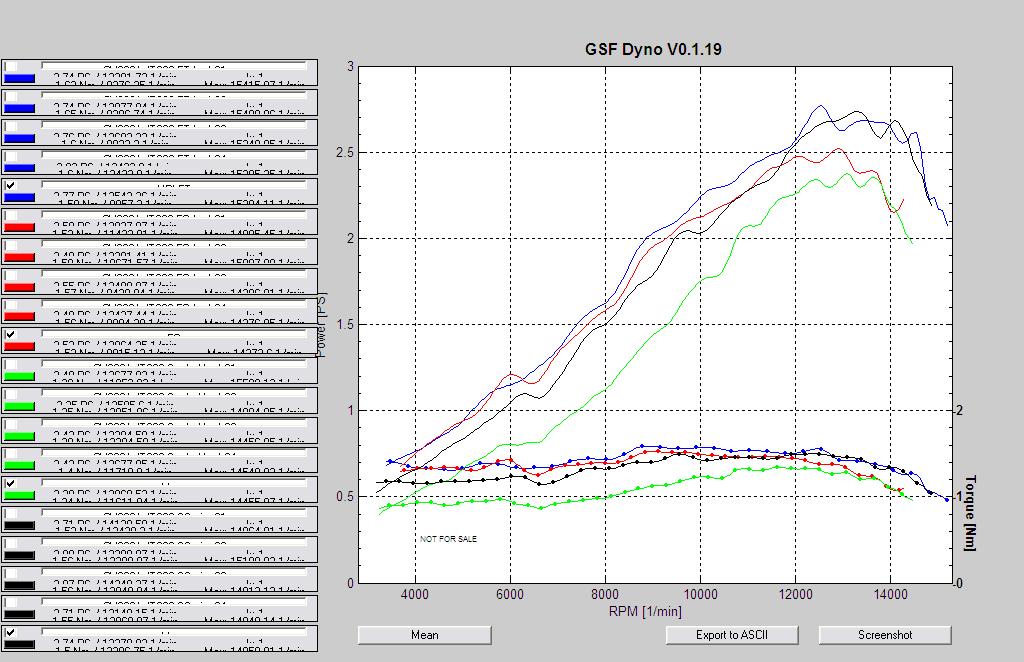Screen dimensions: 1024x662
Task: Pick the blue swatch in the very top row
Action: [20, 78]
